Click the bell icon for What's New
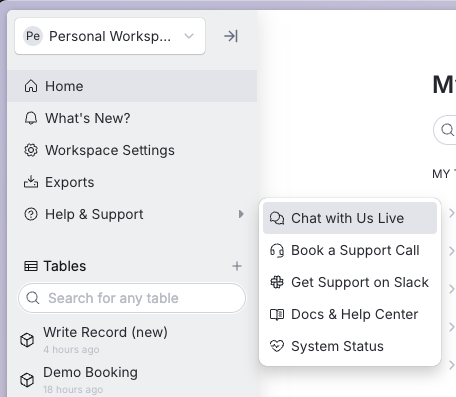 (31, 118)
